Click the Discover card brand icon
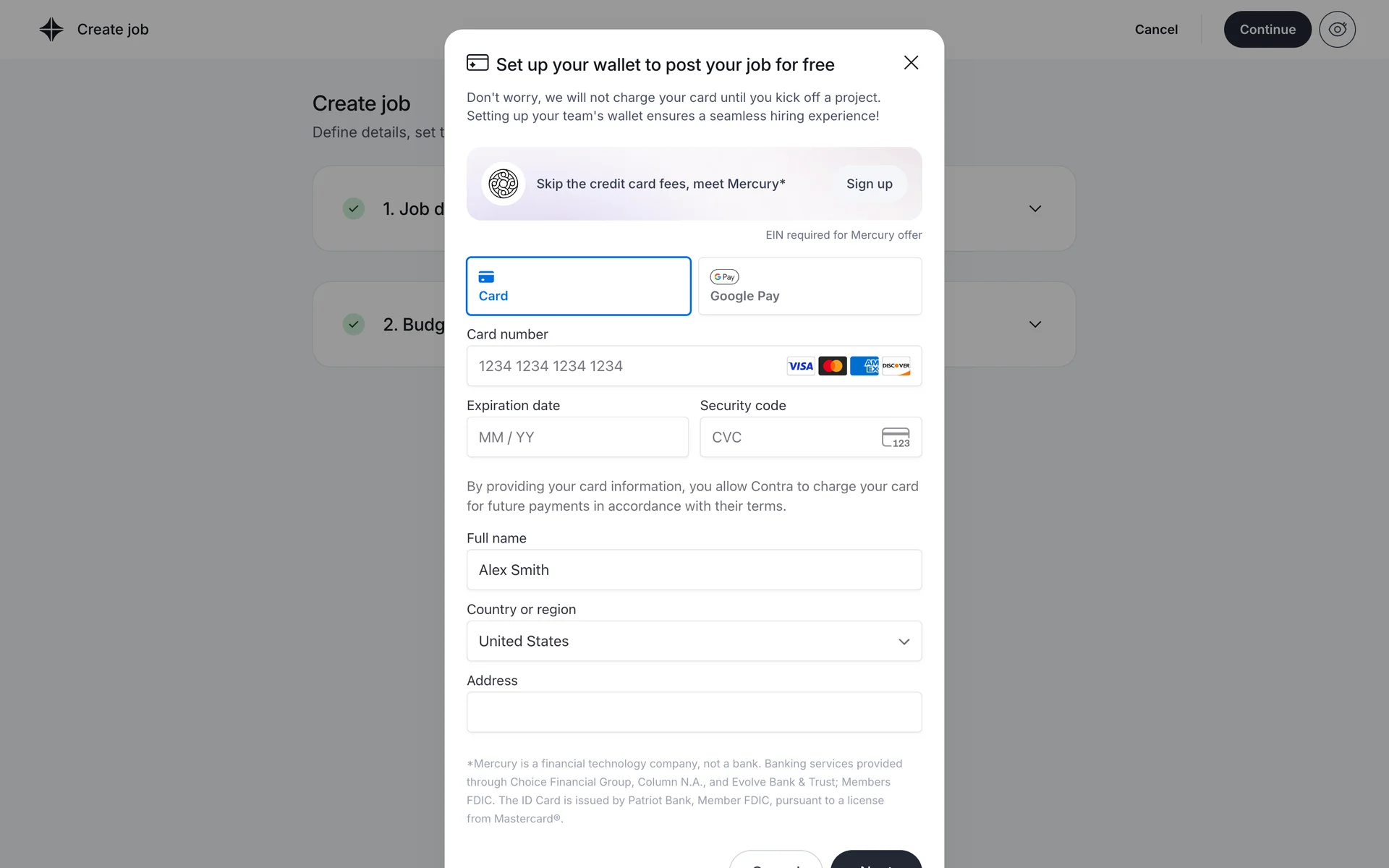The height and width of the screenshot is (868, 1389). click(896, 366)
